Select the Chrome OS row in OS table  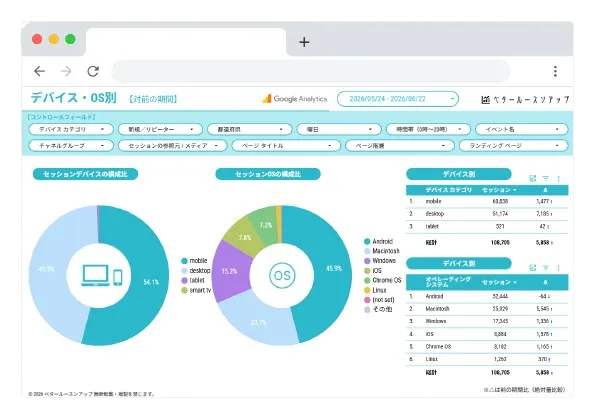pyautogui.click(x=487, y=347)
